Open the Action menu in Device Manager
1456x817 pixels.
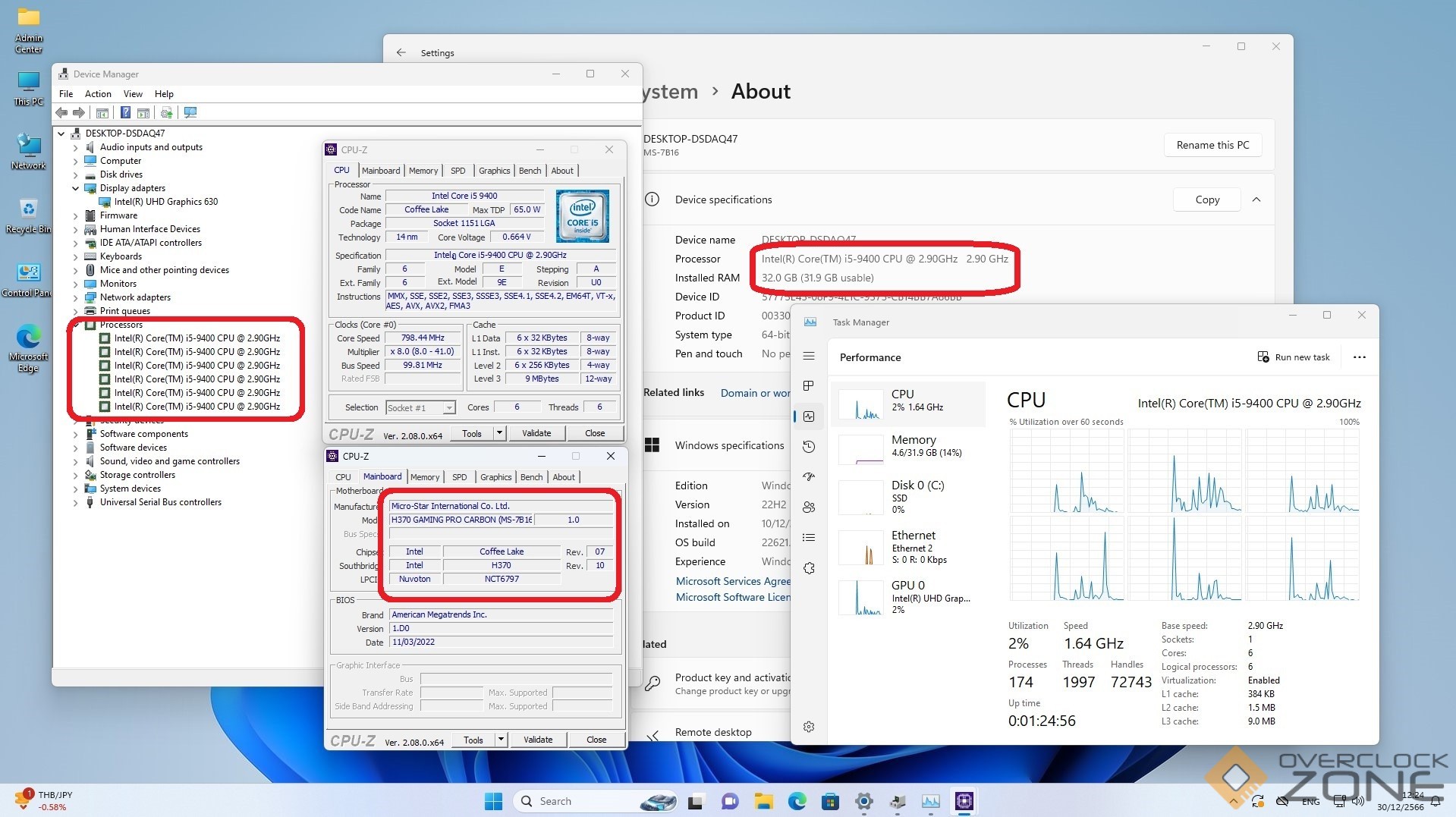[x=98, y=94]
